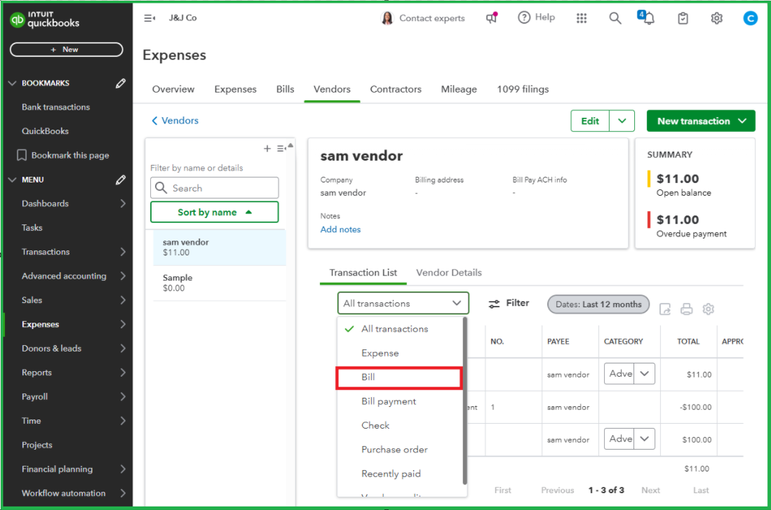Viewport: 771px width, 510px height.
Task: Open the Filter sliders control
Action: pyautogui.click(x=508, y=303)
